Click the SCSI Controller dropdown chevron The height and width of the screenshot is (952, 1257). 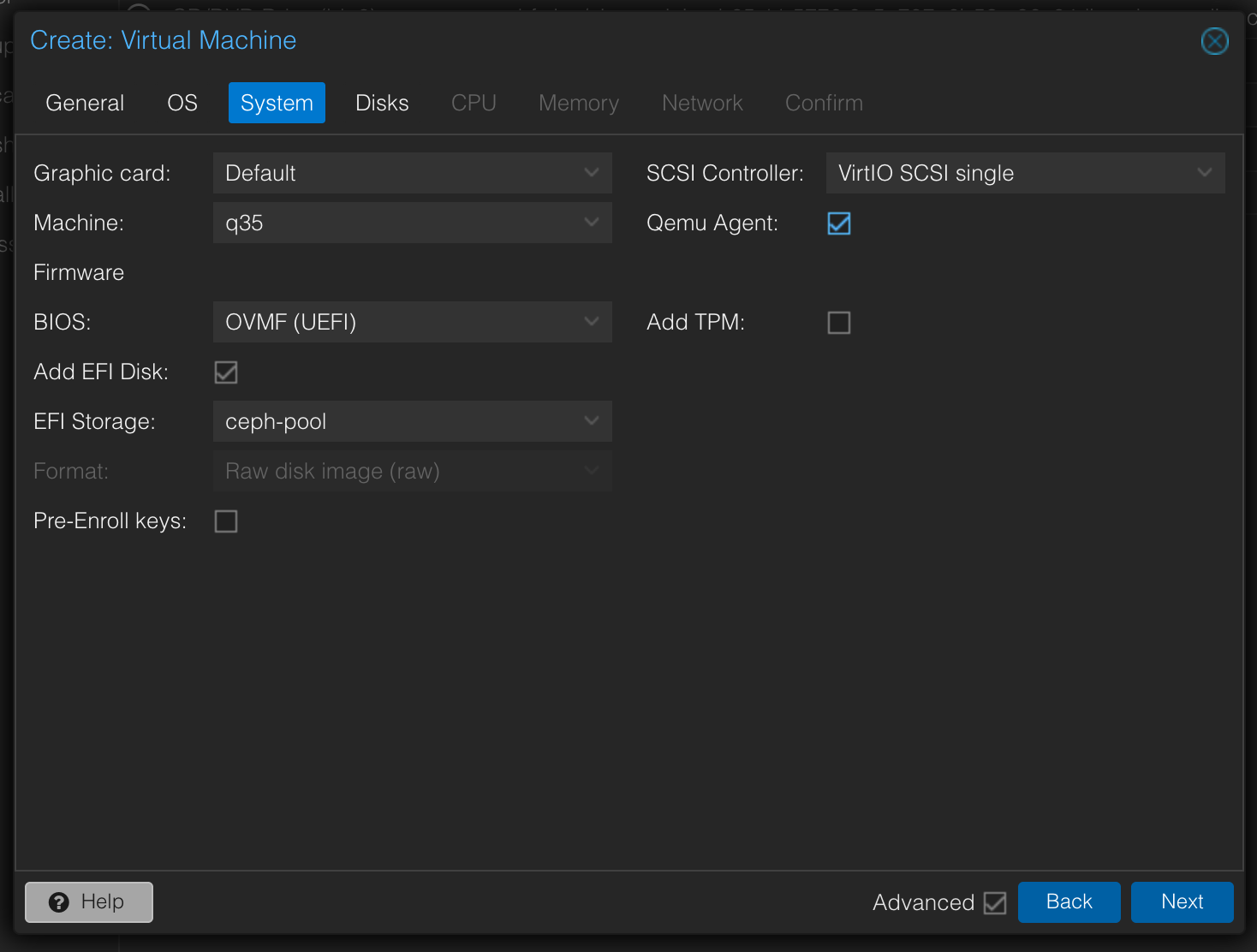click(1205, 172)
